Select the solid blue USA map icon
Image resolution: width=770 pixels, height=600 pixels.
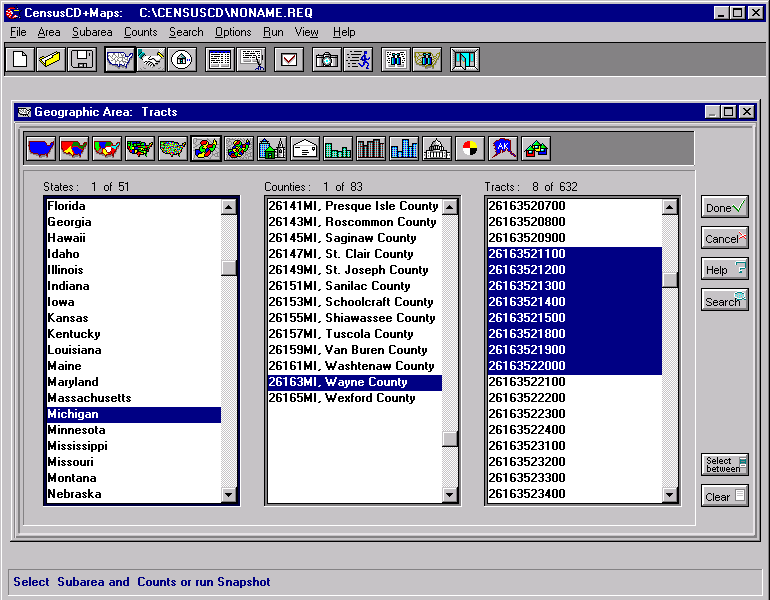tap(41, 149)
